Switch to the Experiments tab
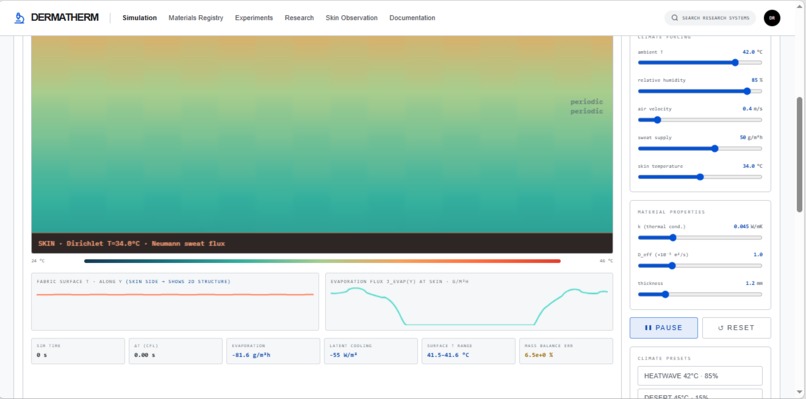This screenshot has height=399, width=806. point(254,18)
